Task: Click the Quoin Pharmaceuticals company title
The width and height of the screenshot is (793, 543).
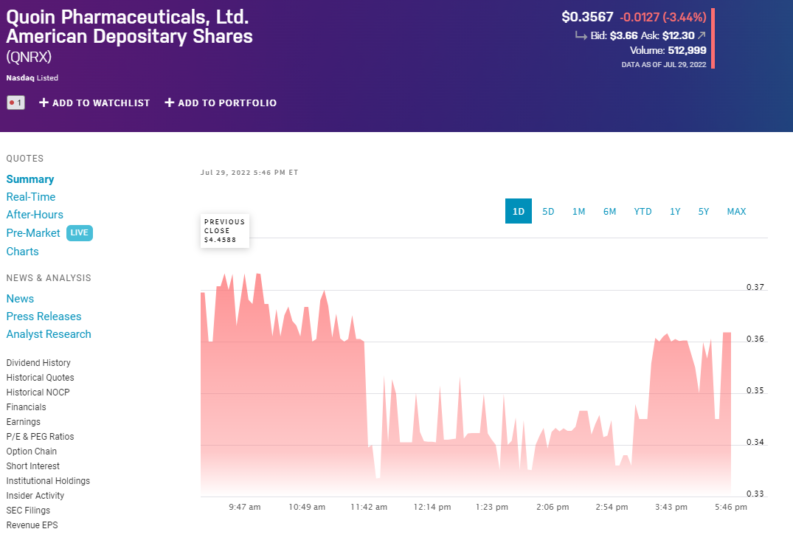Action: click(129, 27)
